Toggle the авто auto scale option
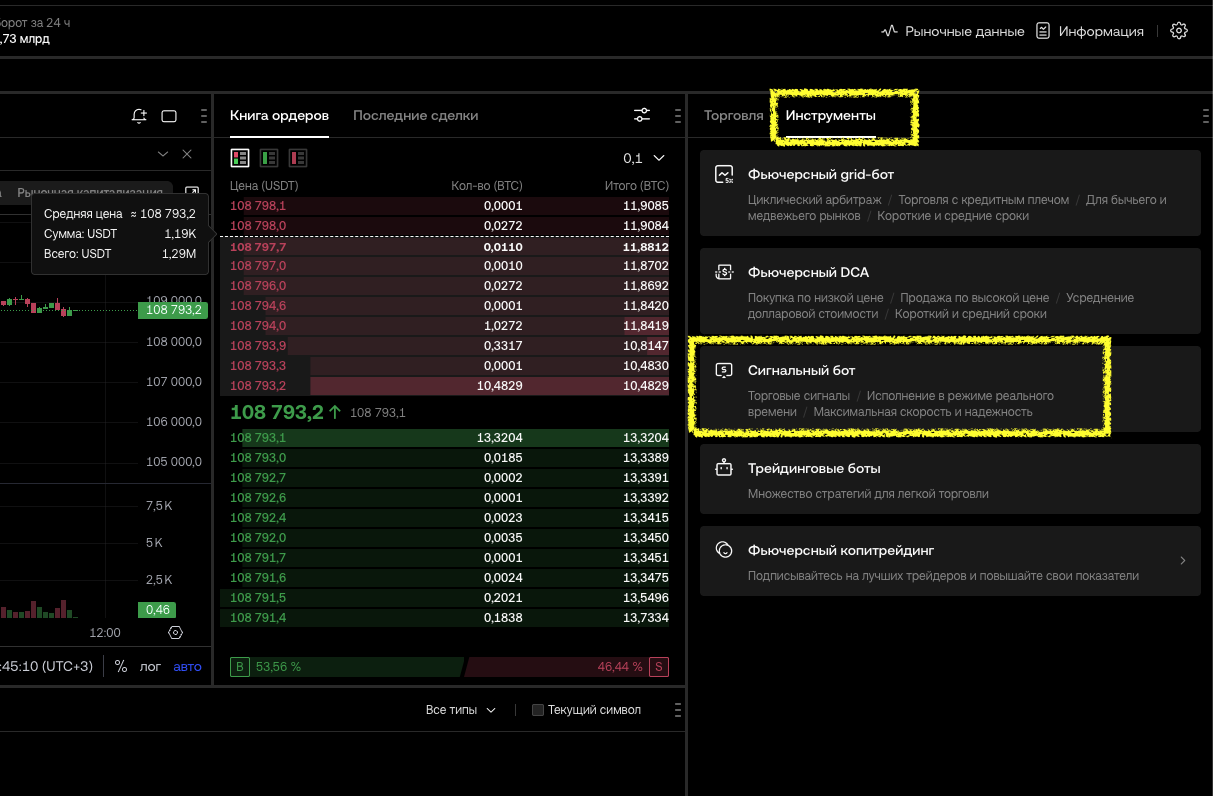The width and height of the screenshot is (1213, 796). 187,666
